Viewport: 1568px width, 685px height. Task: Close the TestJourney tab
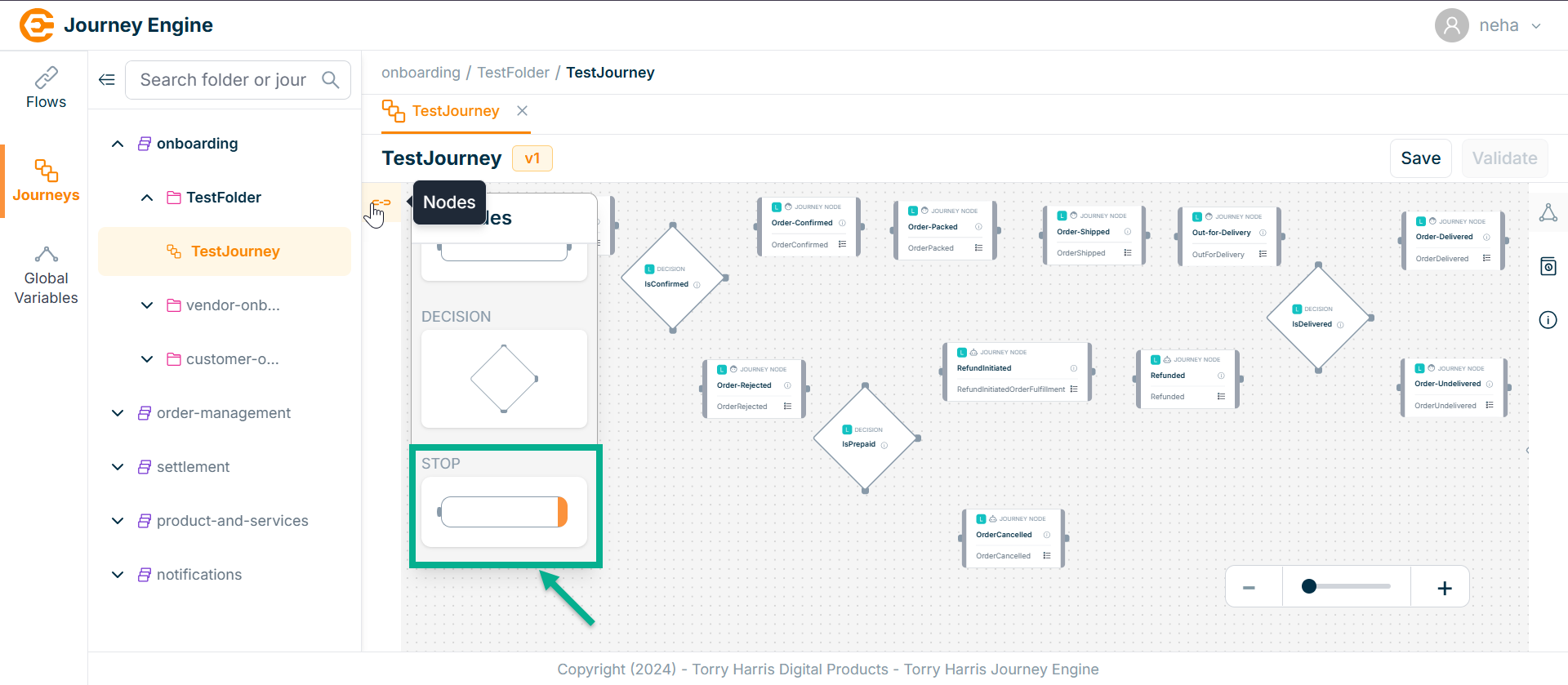pos(522,111)
